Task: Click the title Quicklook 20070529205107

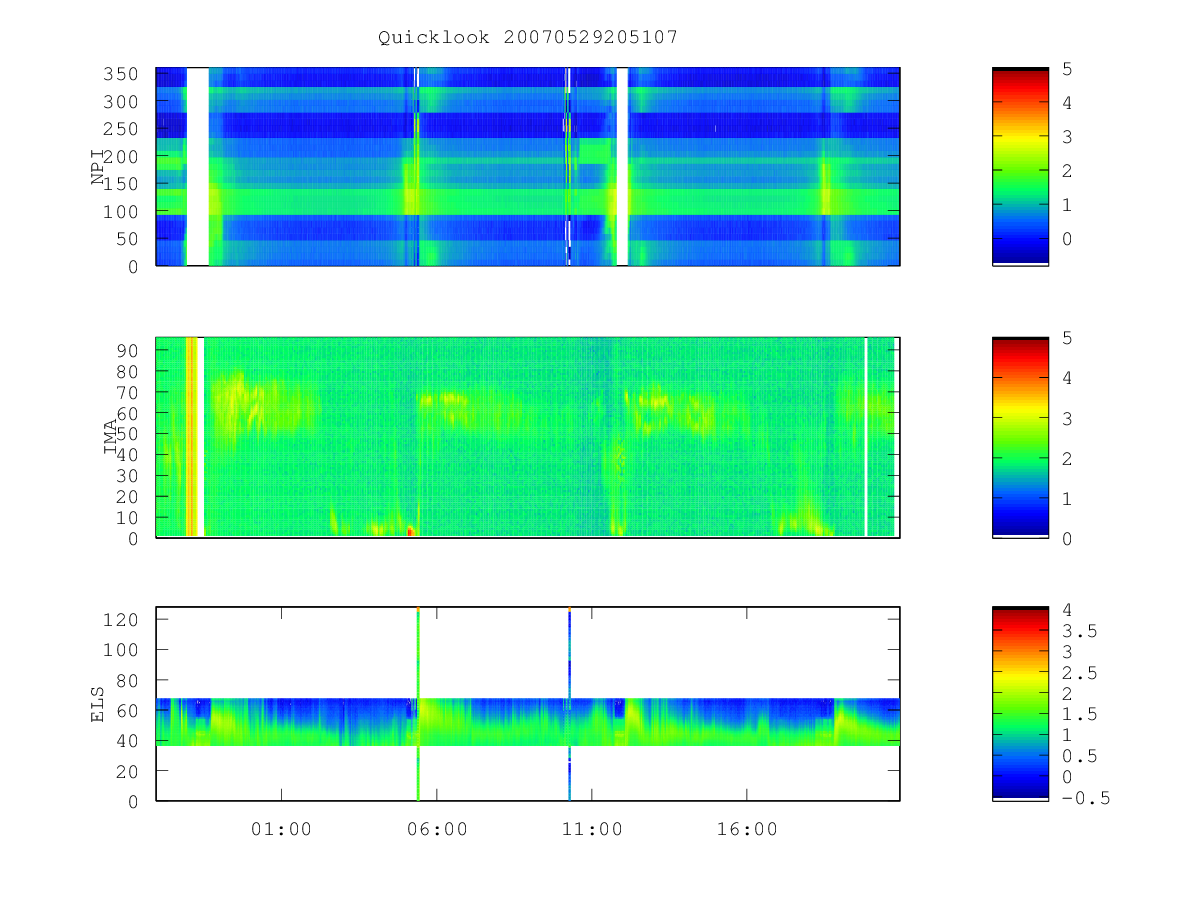Action: (528, 38)
